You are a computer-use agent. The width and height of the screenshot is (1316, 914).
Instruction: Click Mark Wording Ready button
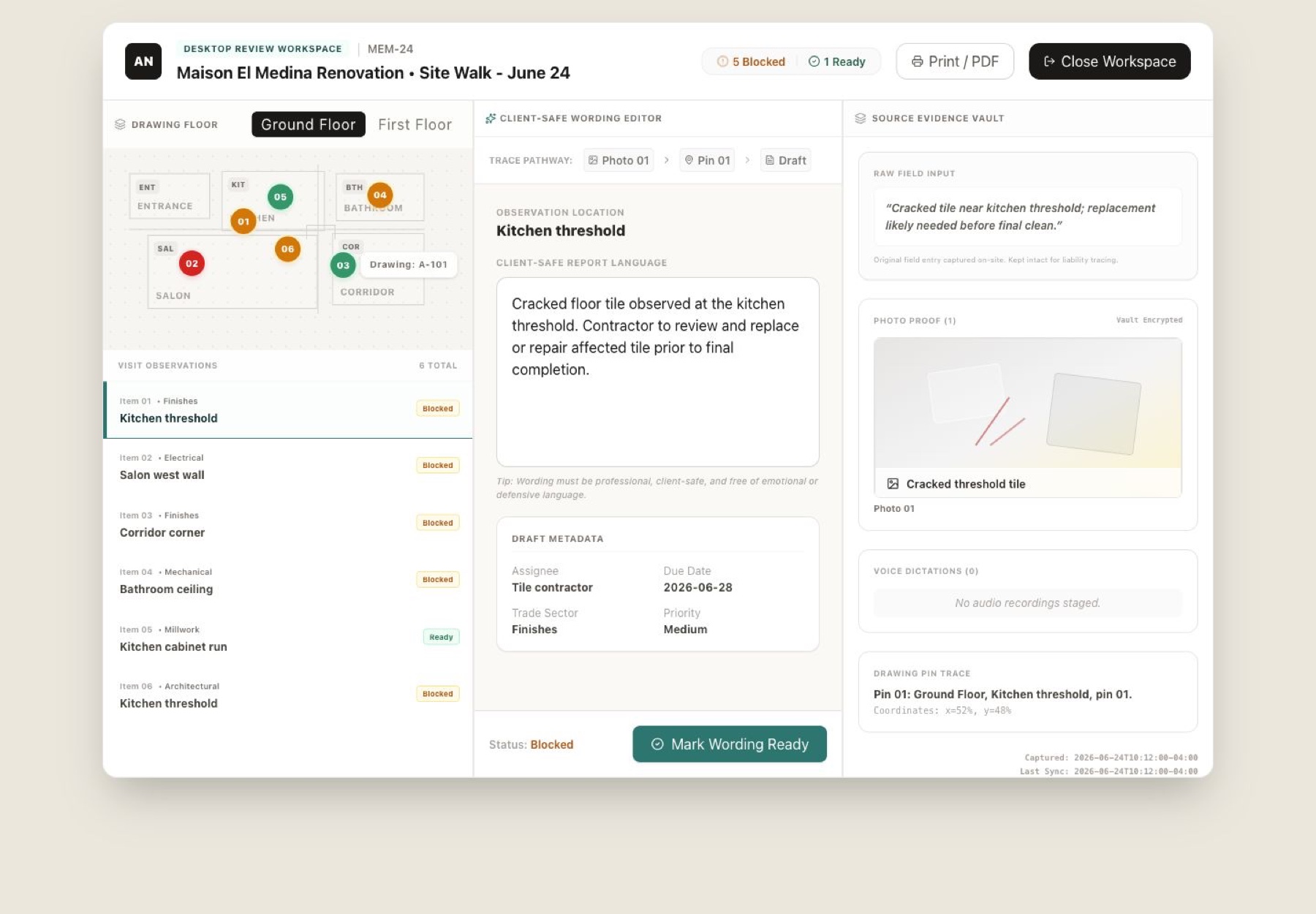[730, 744]
